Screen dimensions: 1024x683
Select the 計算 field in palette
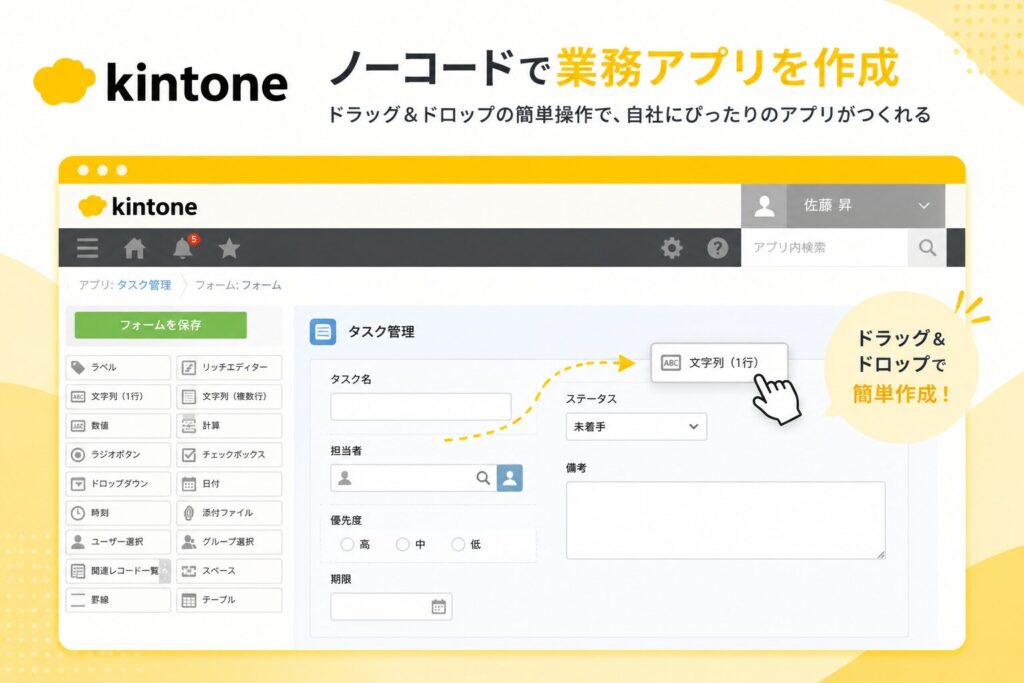click(229, 426)
